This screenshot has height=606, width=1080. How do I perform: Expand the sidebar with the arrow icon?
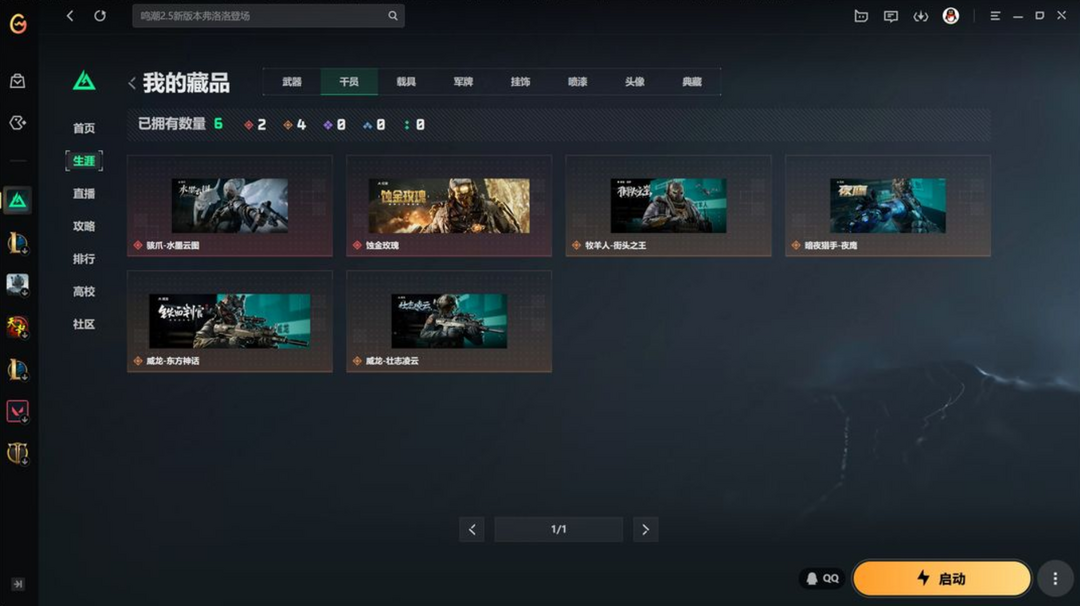tap(18, 584)
